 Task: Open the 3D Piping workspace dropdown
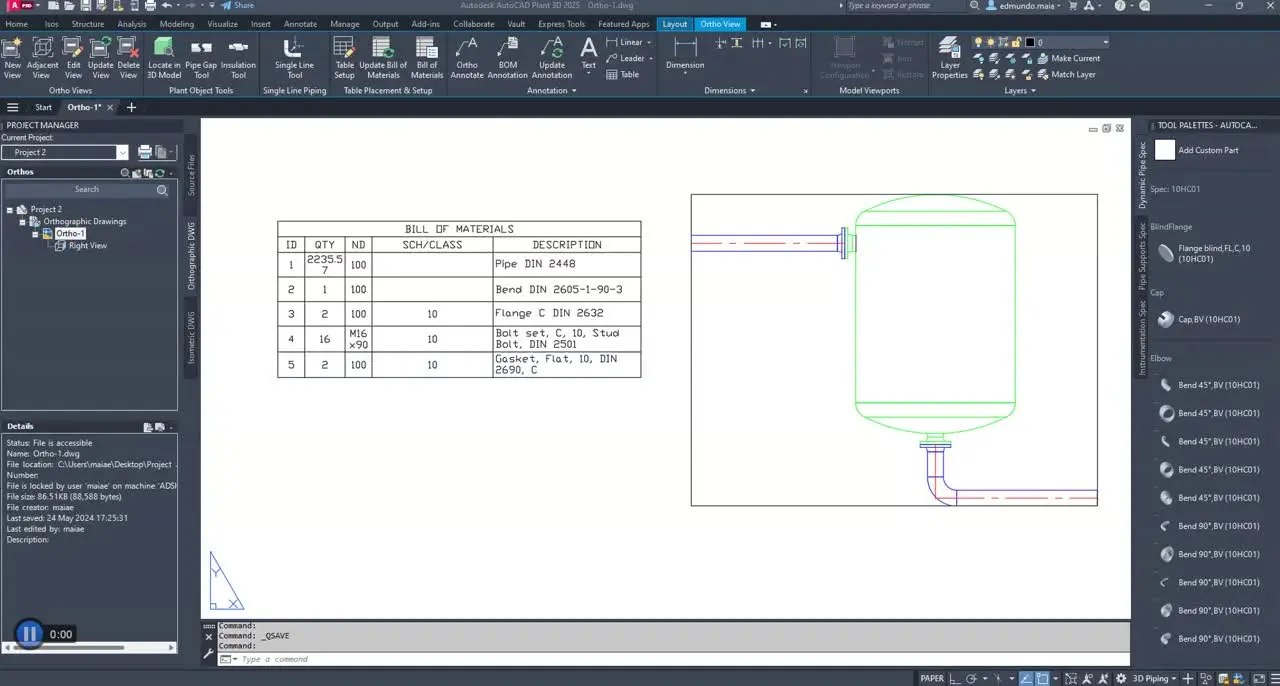[1153, 678]
